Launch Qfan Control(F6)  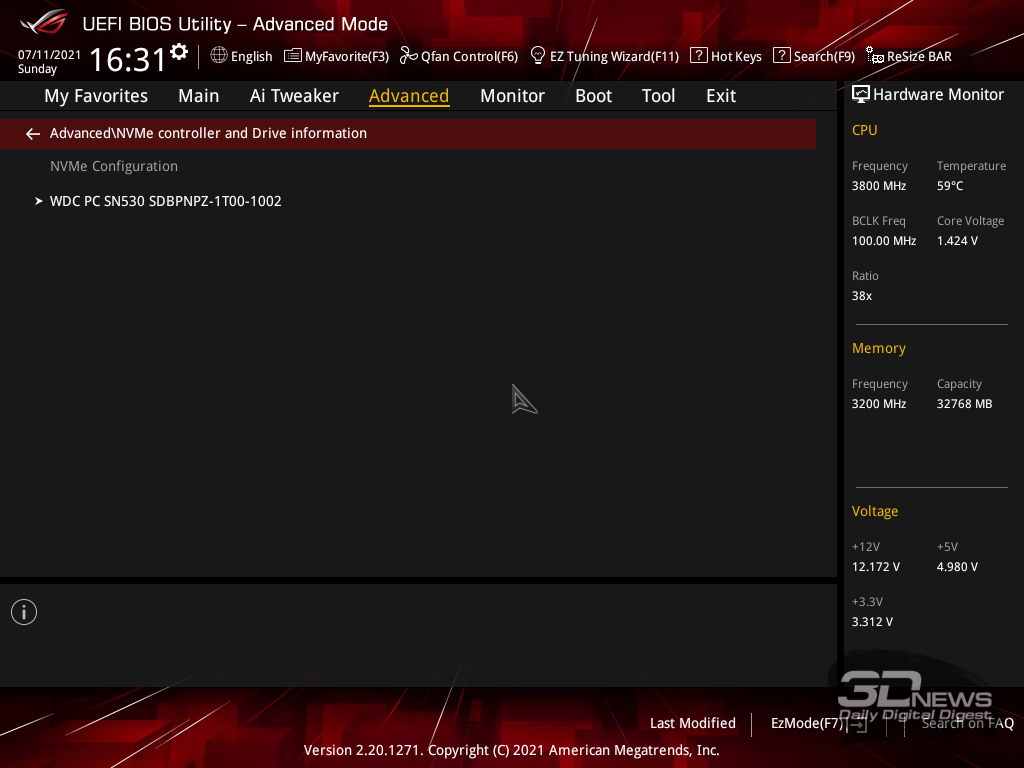point(470,56)
